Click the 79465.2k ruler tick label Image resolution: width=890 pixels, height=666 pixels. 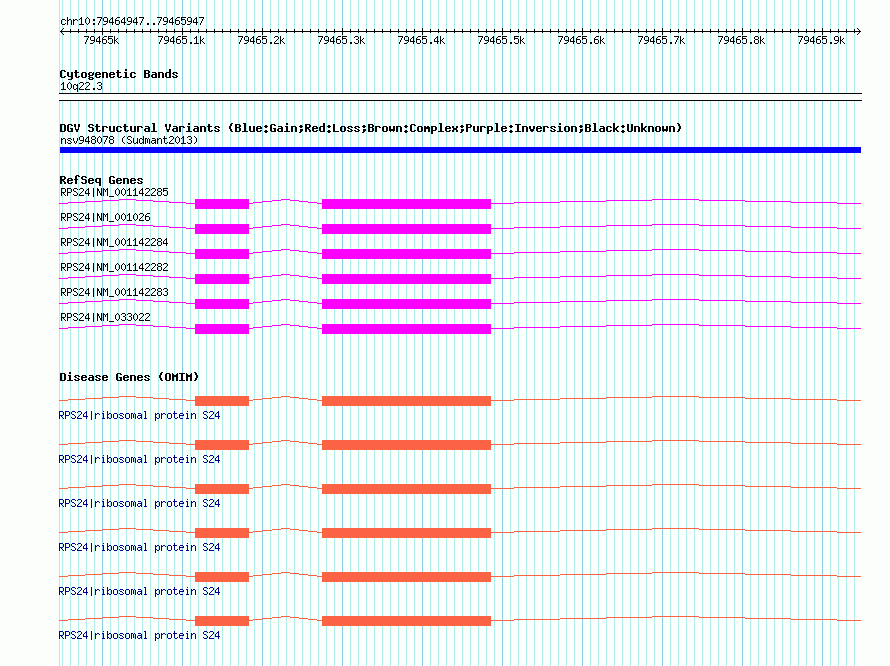(261, 40)
